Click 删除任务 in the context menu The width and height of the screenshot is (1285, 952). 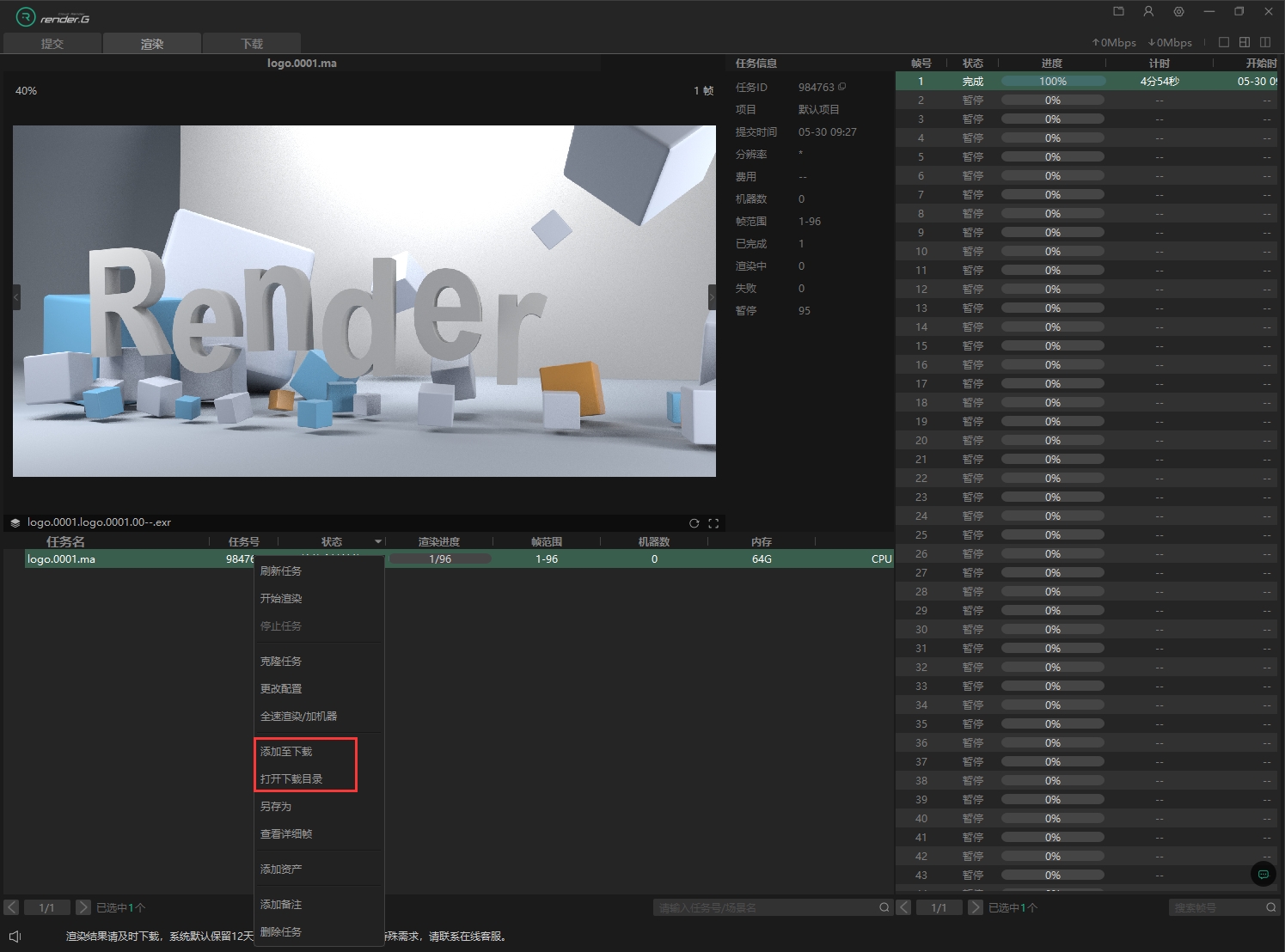pos(281,932)
